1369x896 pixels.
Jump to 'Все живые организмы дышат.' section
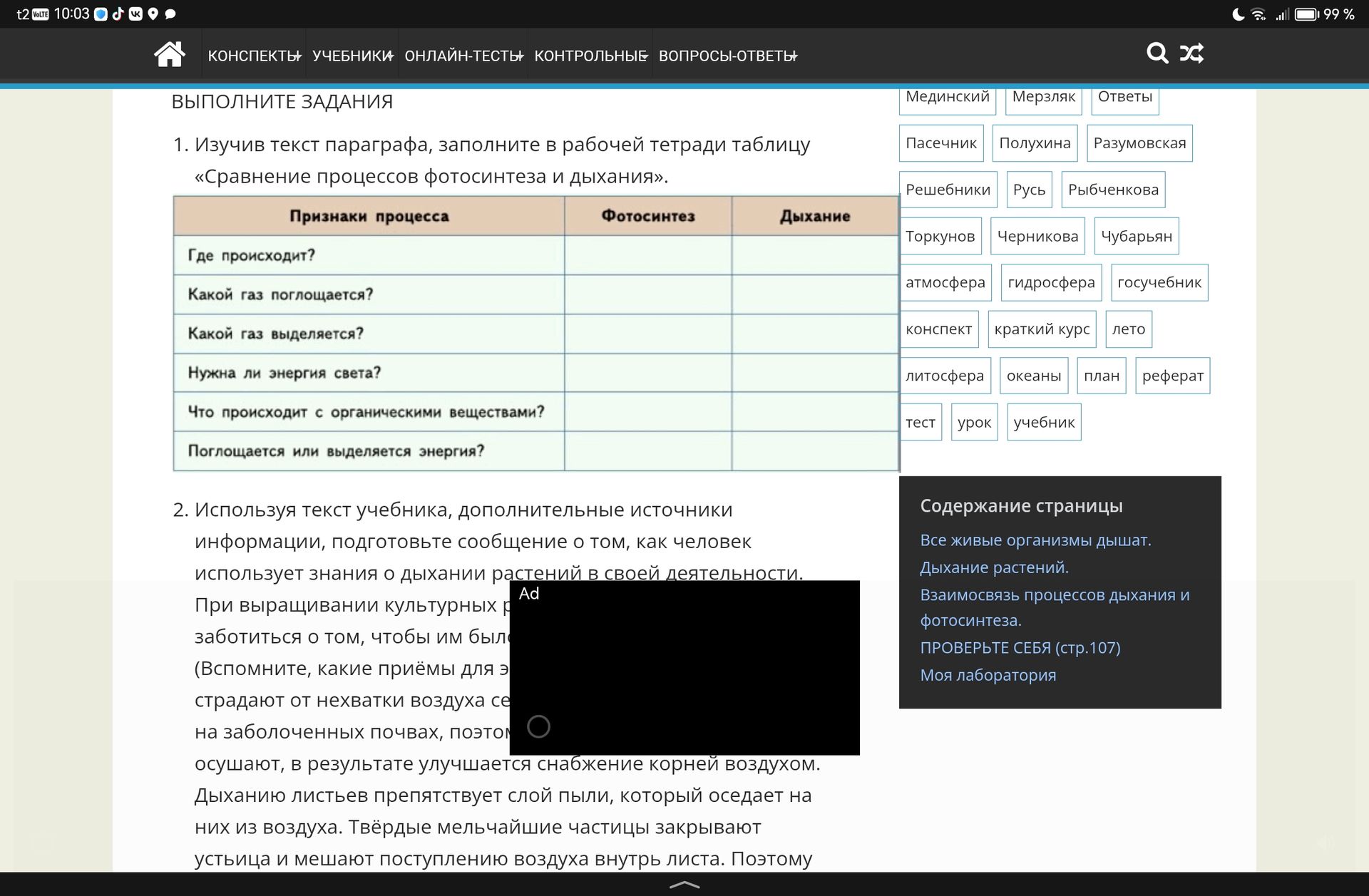coord(1035,540)
